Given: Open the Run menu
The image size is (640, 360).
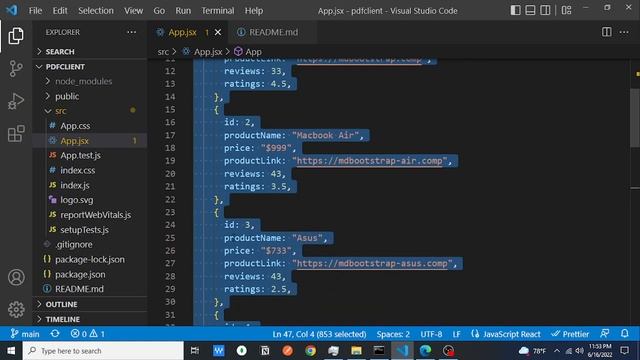Looking at the screenshot, I should [183, 11].
